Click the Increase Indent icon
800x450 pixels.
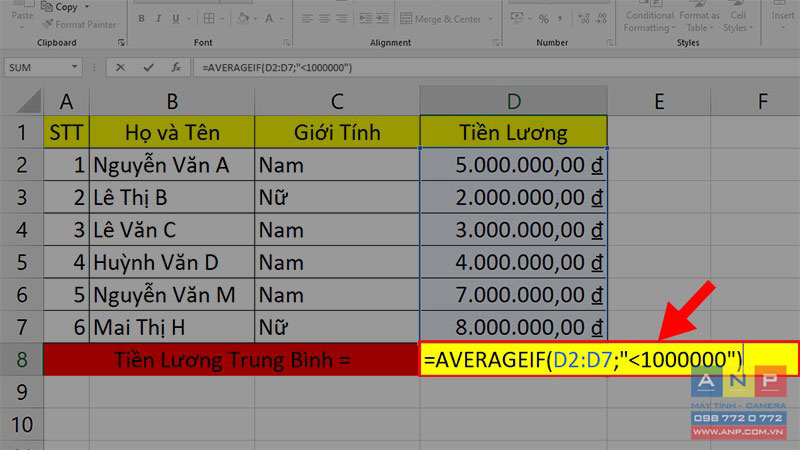pyautogui.click(x=383, y=19)
